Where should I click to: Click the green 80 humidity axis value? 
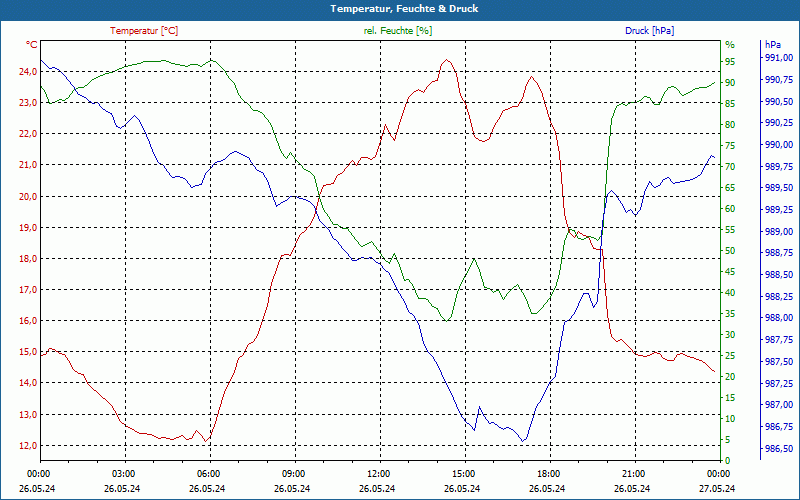(x=730, y=124)
